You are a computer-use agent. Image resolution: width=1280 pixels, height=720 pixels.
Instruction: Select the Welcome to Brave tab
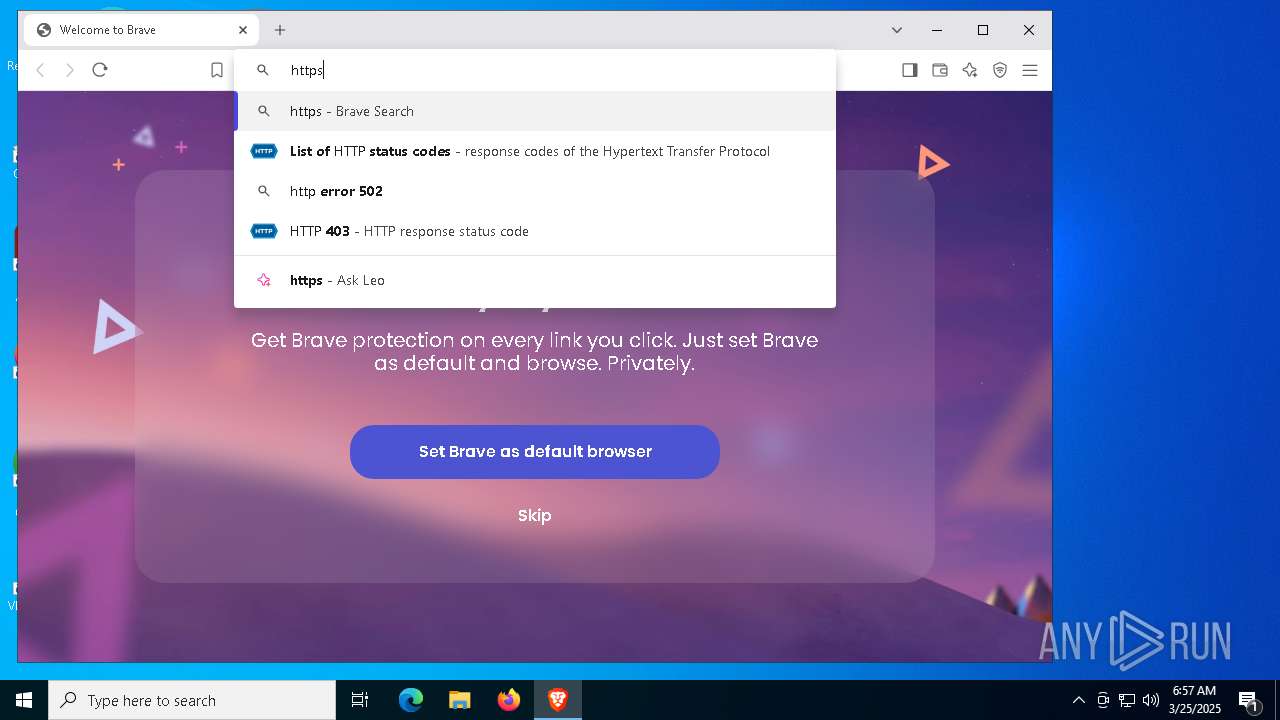[x=142, y=30]
